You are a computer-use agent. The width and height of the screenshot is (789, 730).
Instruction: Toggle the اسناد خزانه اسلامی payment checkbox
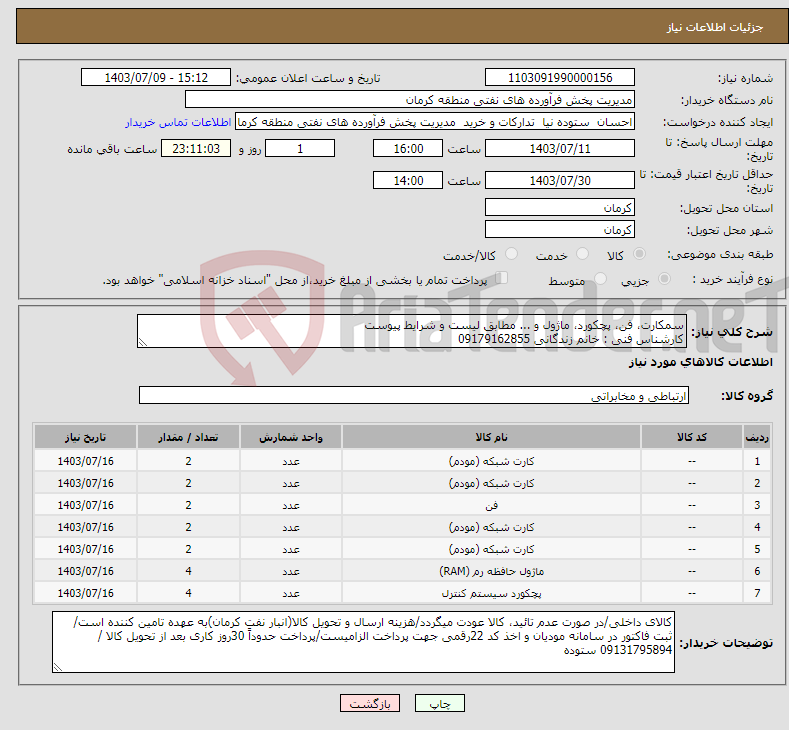coord(502,278)
